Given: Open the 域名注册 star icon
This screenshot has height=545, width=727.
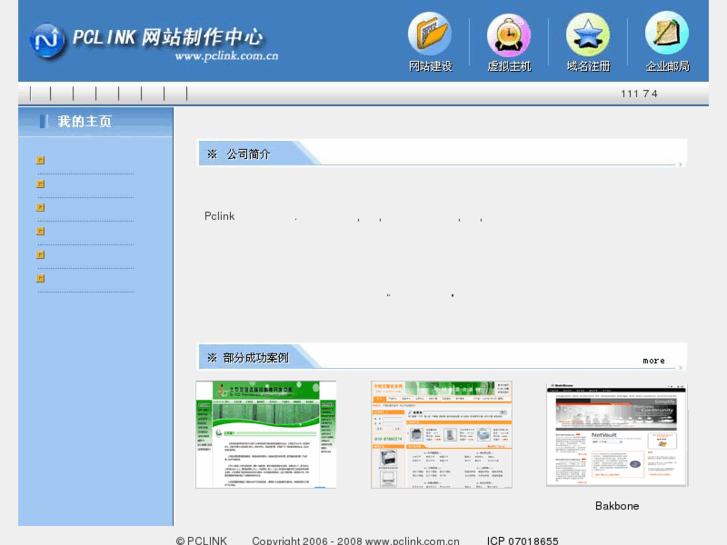Looking at the screenshot, I should [588, 35].
